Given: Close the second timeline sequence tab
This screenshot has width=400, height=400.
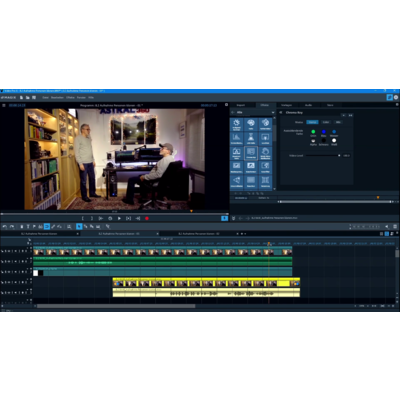Looking at the screenshot, I should point(157,234).
